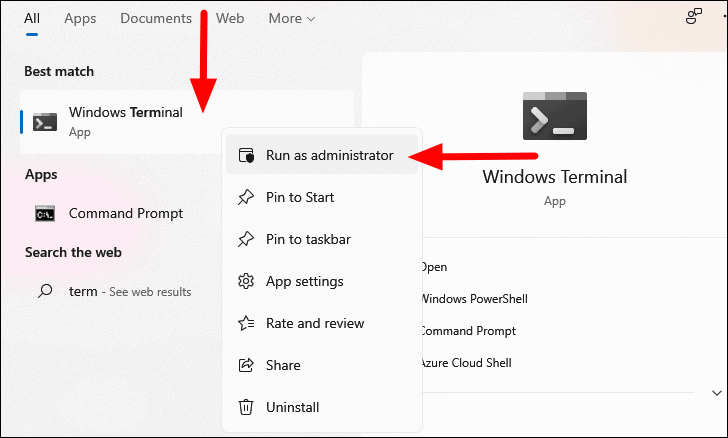Launch Command Prompt from the preview pane

click(468, 331)
